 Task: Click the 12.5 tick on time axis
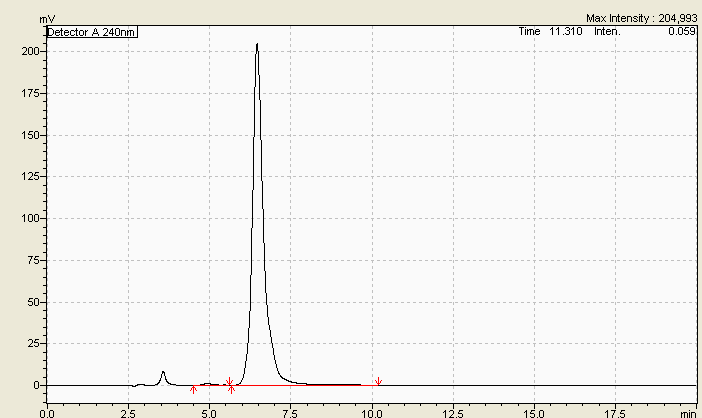coord(453,411)
